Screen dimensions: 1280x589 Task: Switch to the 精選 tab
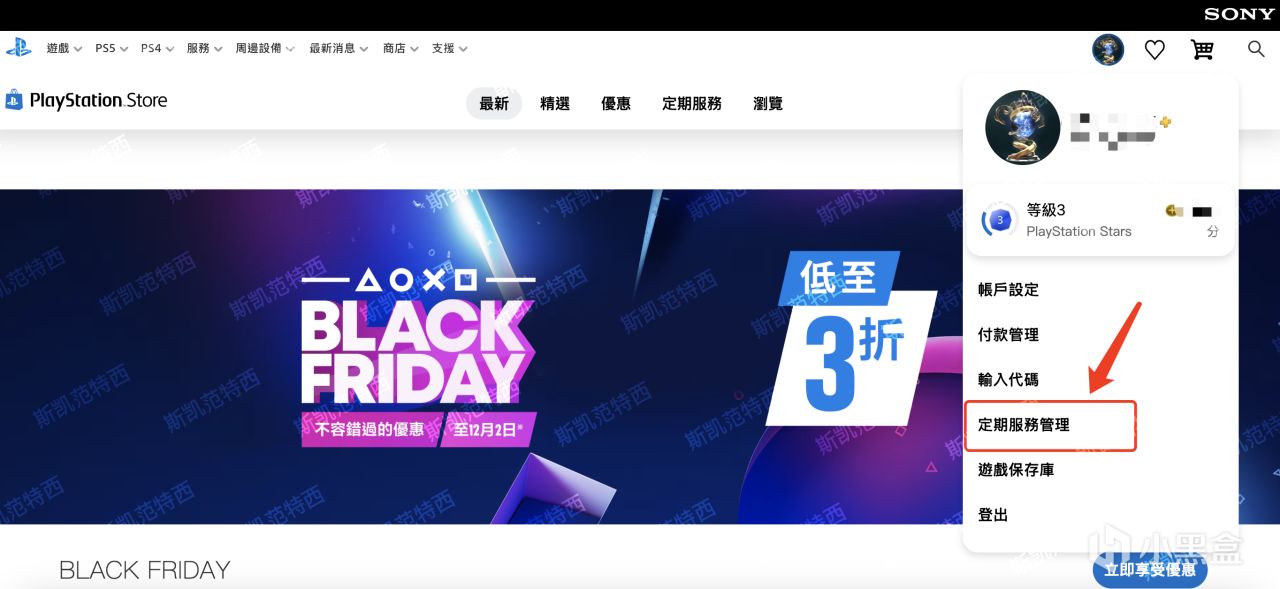(555, 103)
